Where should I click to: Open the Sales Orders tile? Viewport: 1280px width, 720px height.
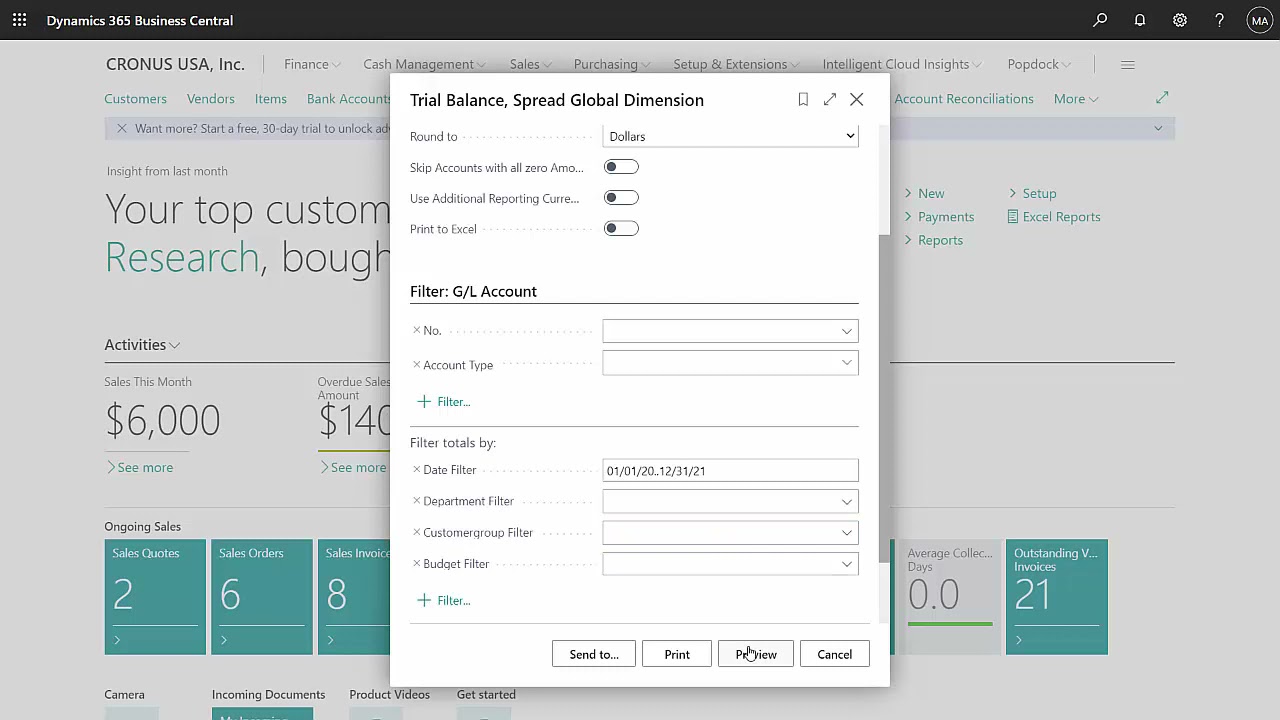click(x=262, y=597)
